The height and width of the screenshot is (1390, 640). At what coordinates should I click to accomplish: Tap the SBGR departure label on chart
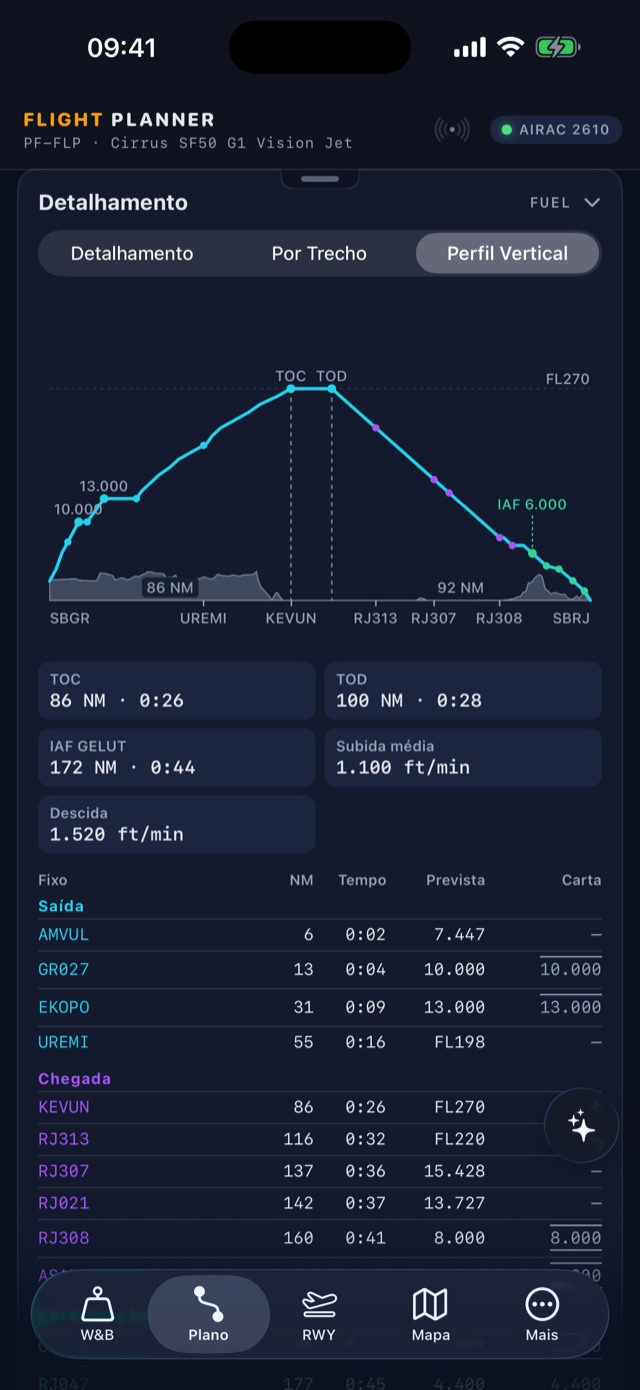point(70,618)
